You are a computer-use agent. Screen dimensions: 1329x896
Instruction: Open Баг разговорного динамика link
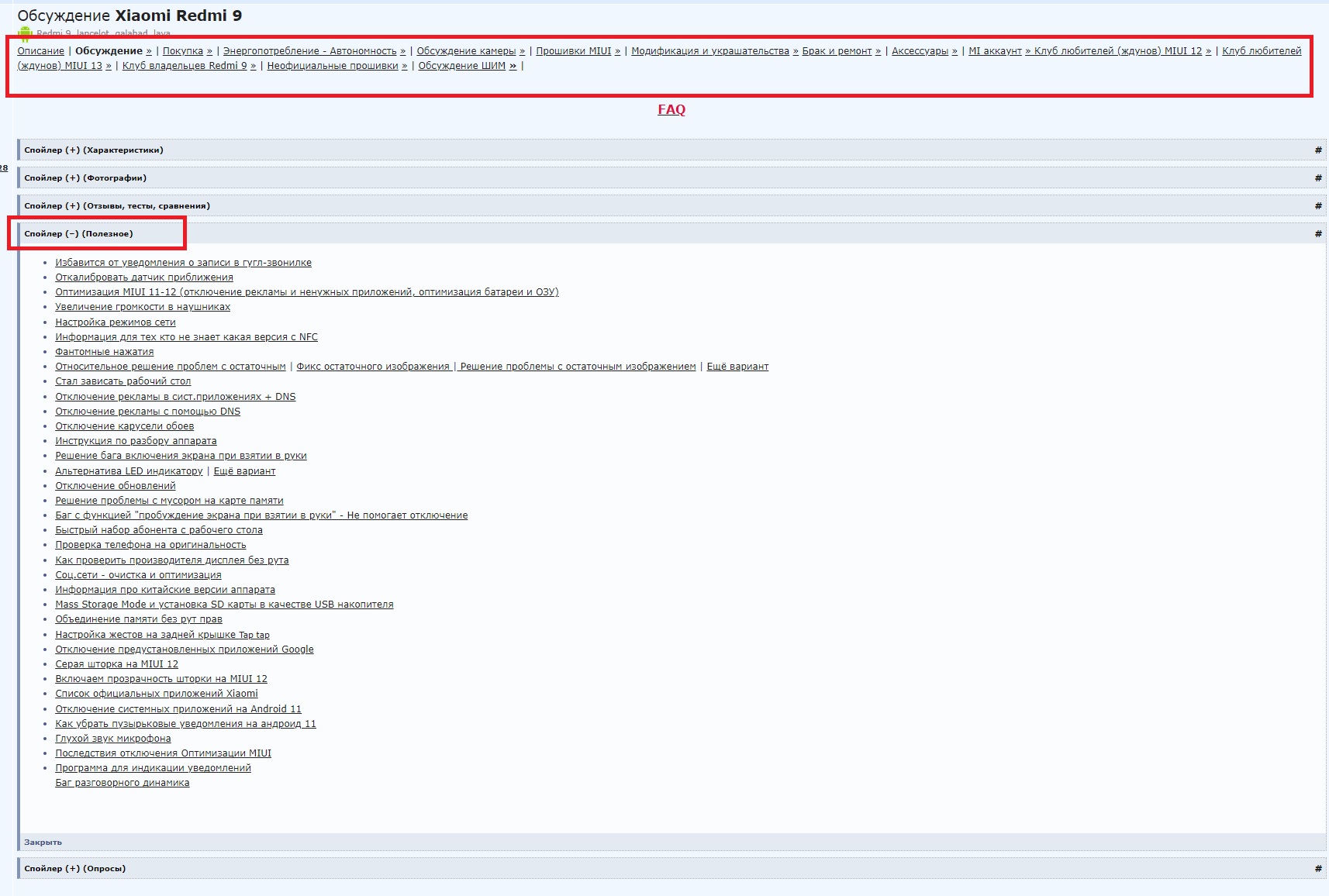tap(123, 783)
